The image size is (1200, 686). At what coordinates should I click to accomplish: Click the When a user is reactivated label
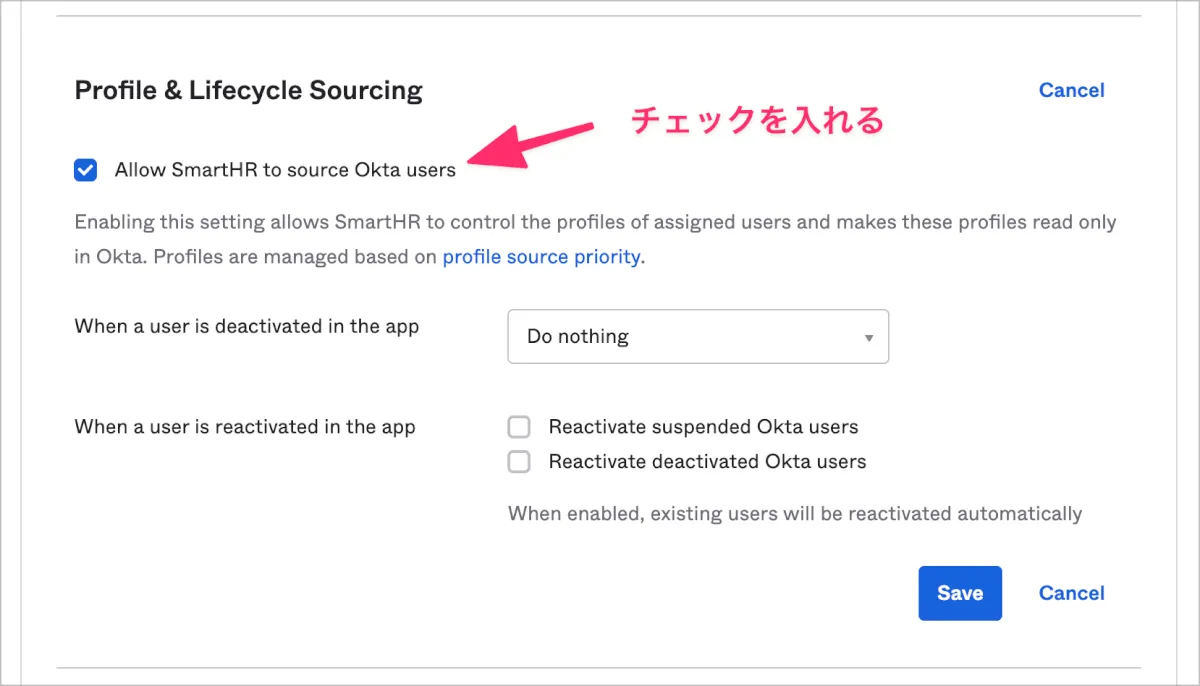coord(245,427)
